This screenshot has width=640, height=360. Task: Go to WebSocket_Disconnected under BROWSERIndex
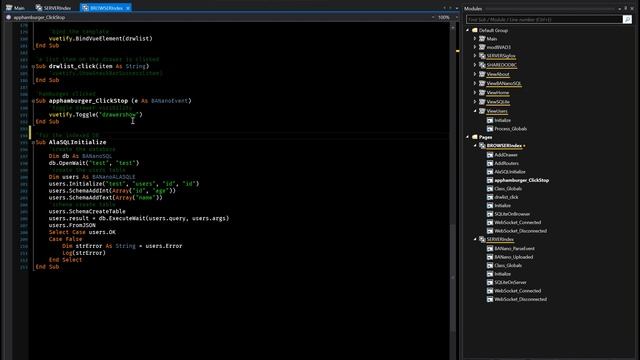pos(520,231)
